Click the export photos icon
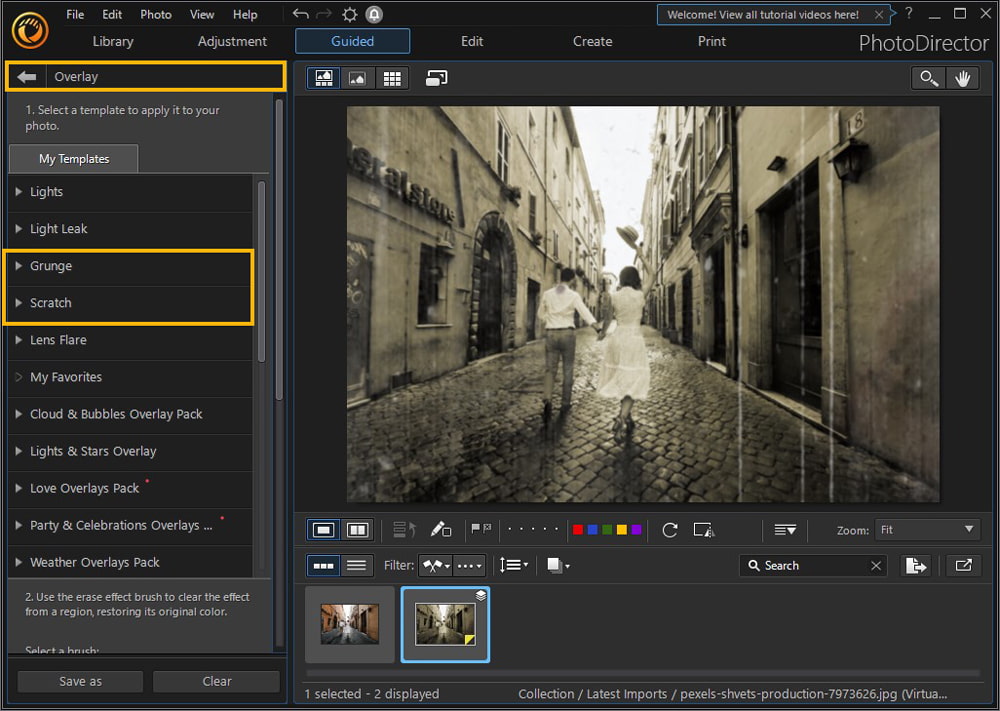 (916, 565)
